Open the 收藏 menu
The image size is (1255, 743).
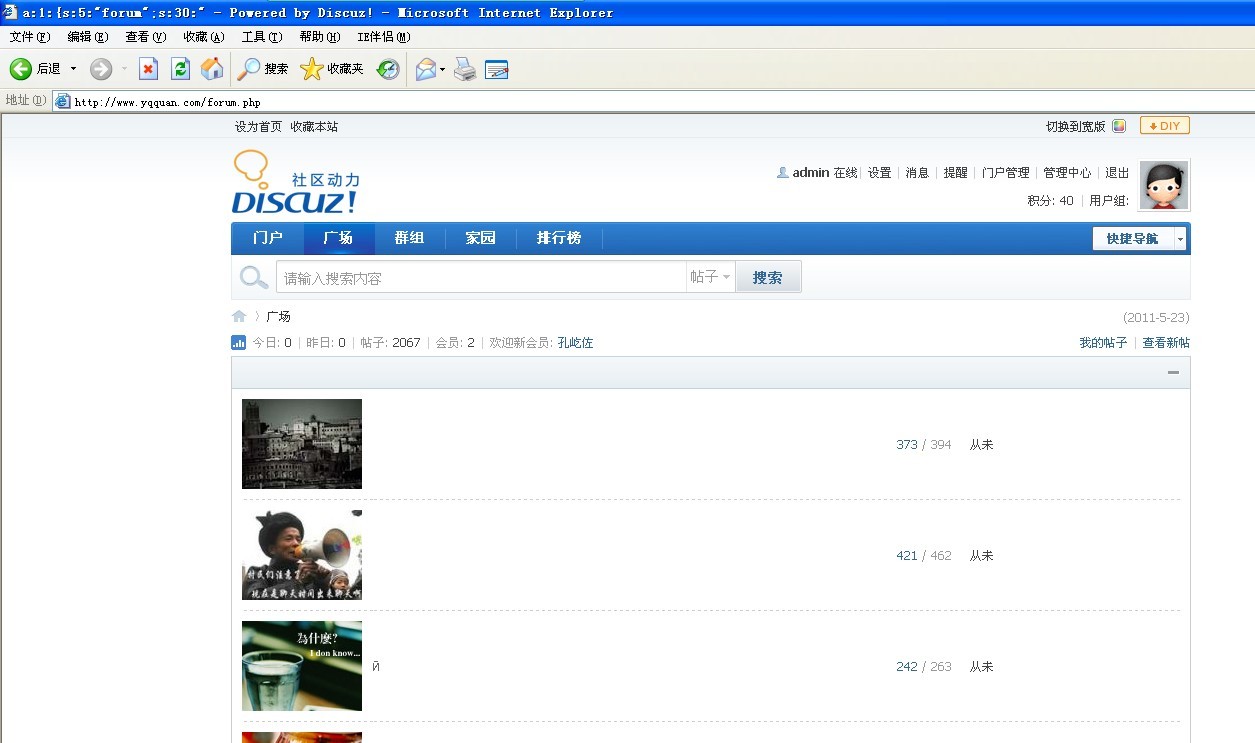(204, 37)
